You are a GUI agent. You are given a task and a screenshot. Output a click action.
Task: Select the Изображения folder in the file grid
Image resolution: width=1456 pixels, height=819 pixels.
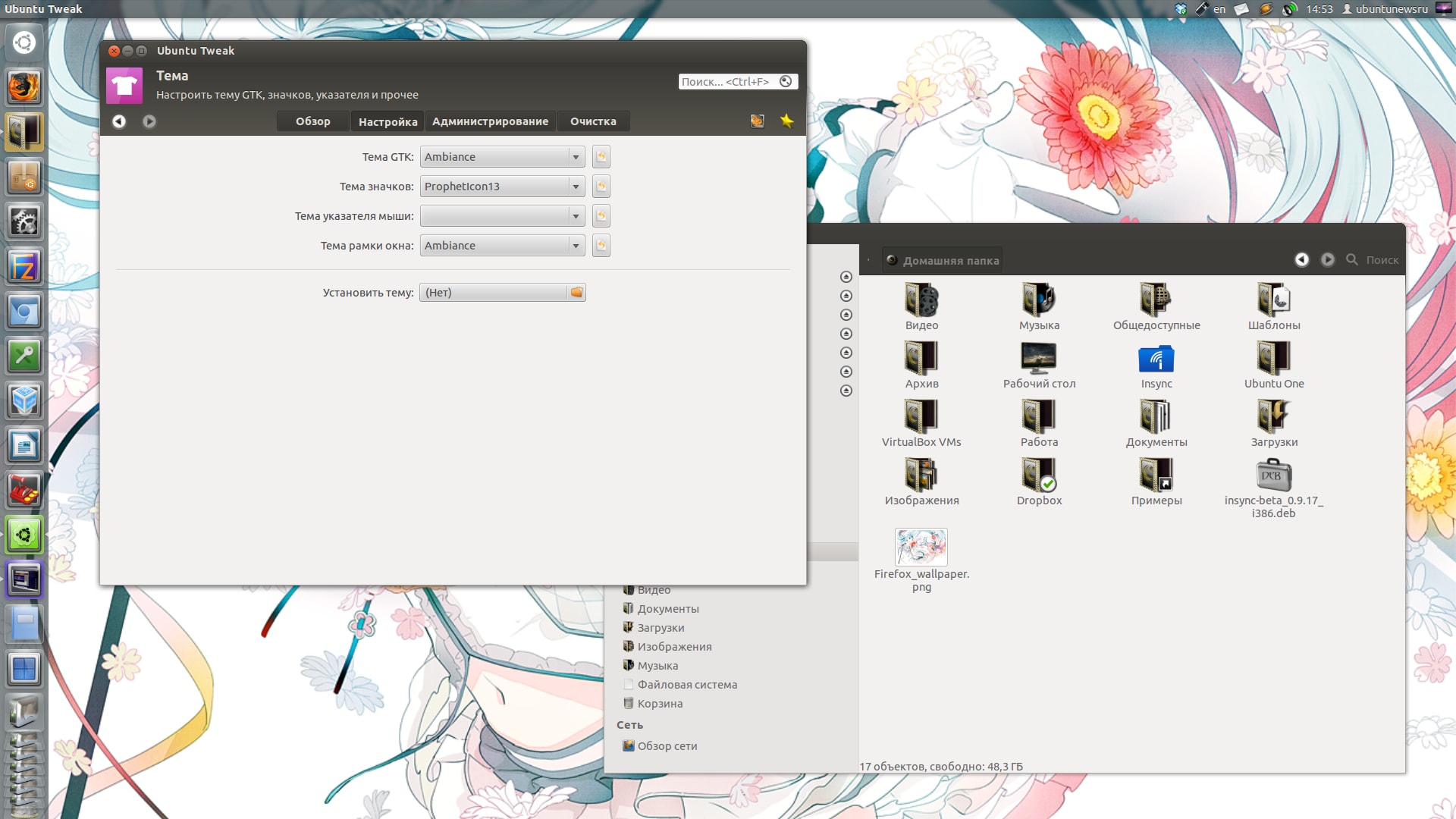tap(921, 481)
